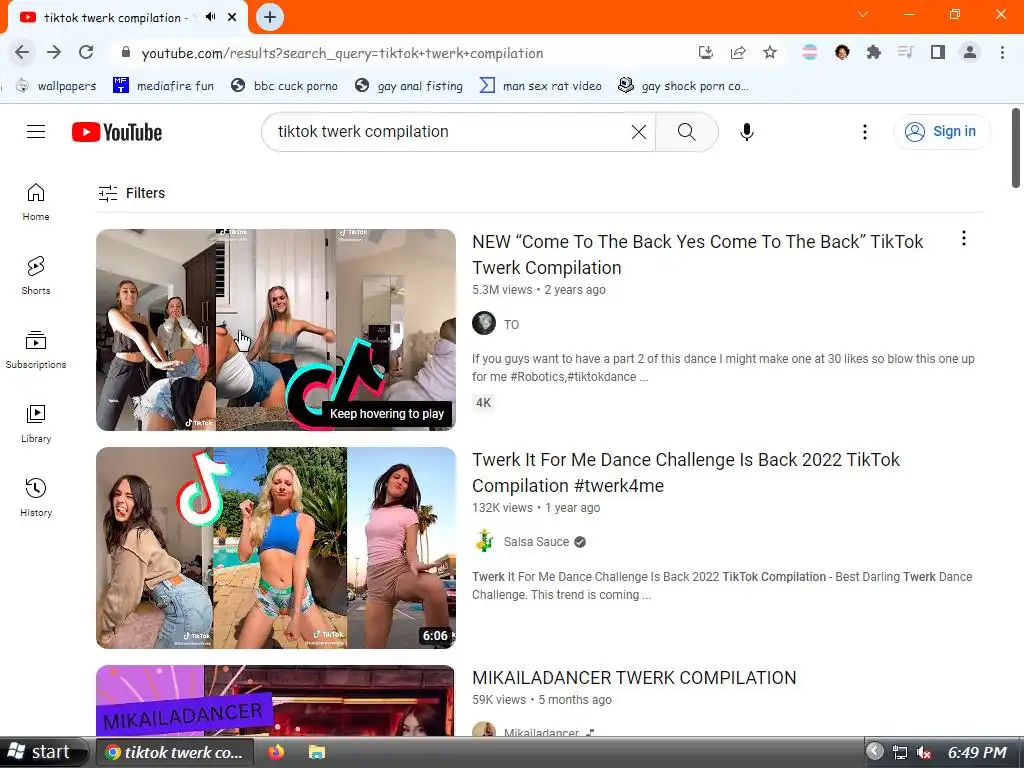Open Chrome's three-dot menu
The image size is (1024, 768).
pos(1002,52)
